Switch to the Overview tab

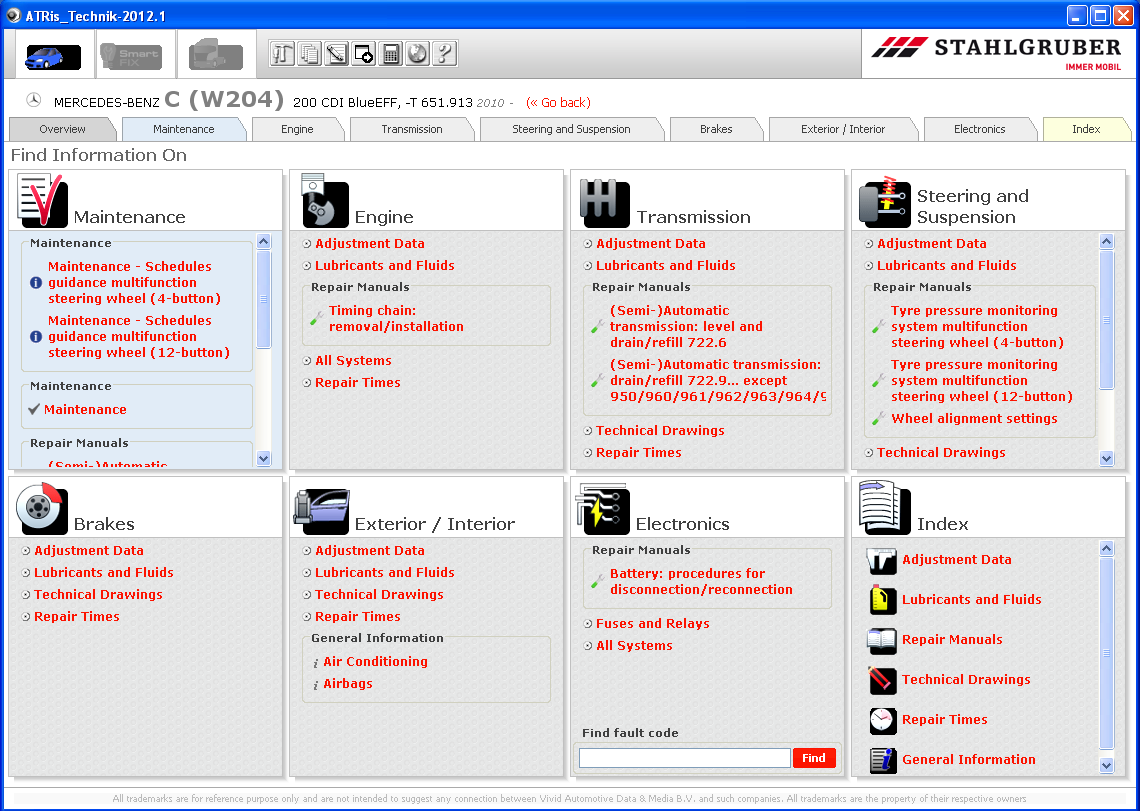pos(63,129)
